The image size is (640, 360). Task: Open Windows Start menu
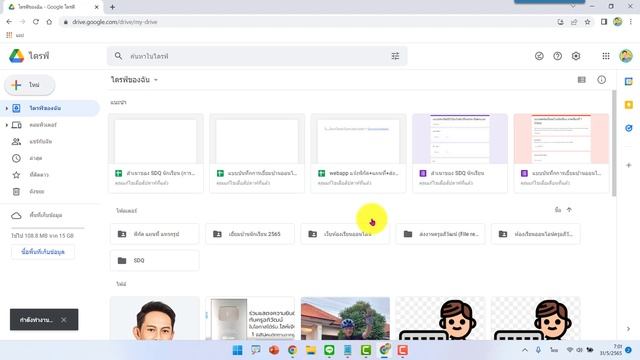pyautogui.click(x=237, y=350)
